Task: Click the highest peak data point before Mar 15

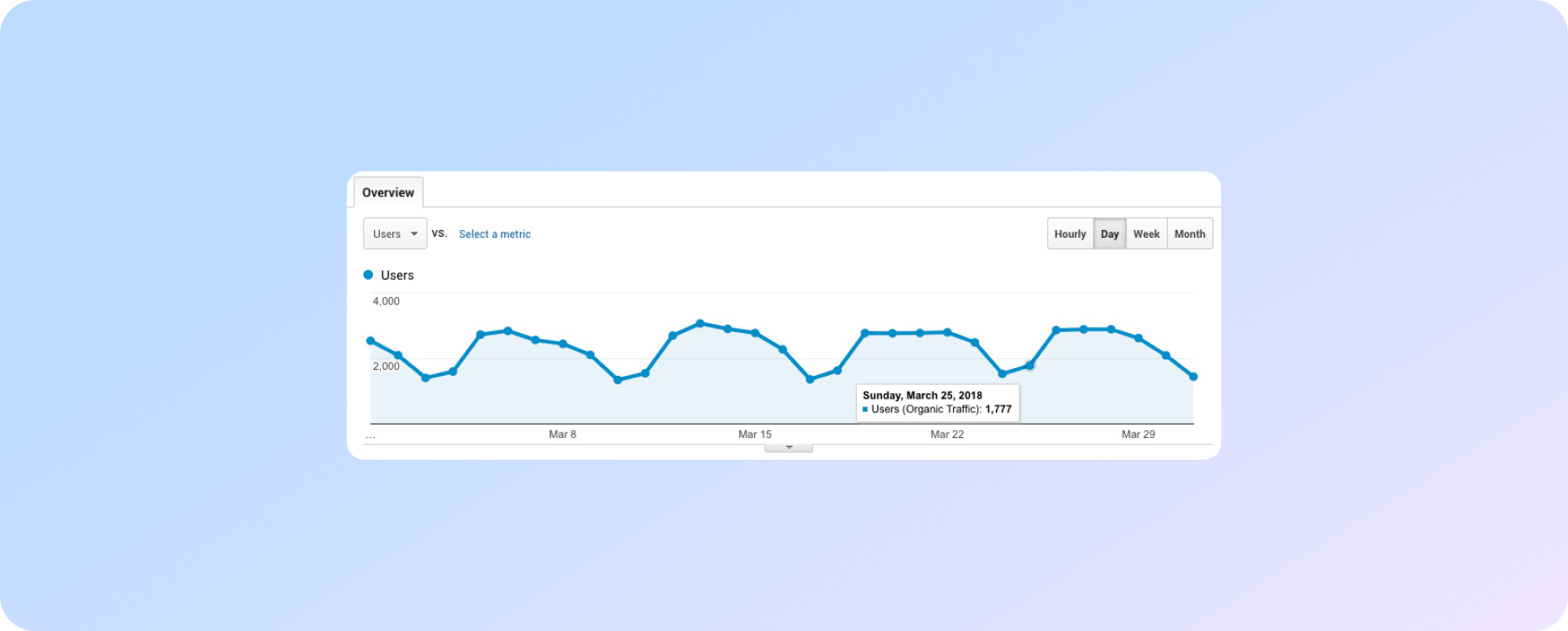Action: [x=700, y=323]
